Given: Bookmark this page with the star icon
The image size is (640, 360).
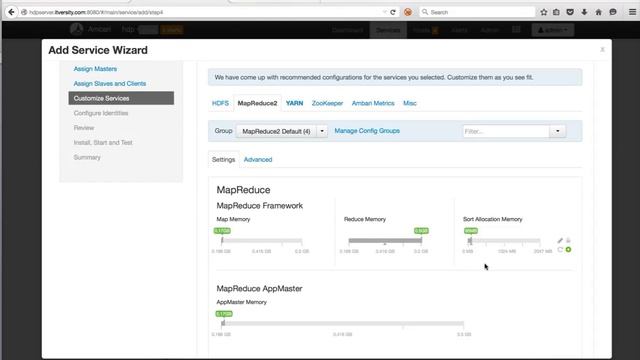Looking at the screenshot, I should (x=544, y=12).
